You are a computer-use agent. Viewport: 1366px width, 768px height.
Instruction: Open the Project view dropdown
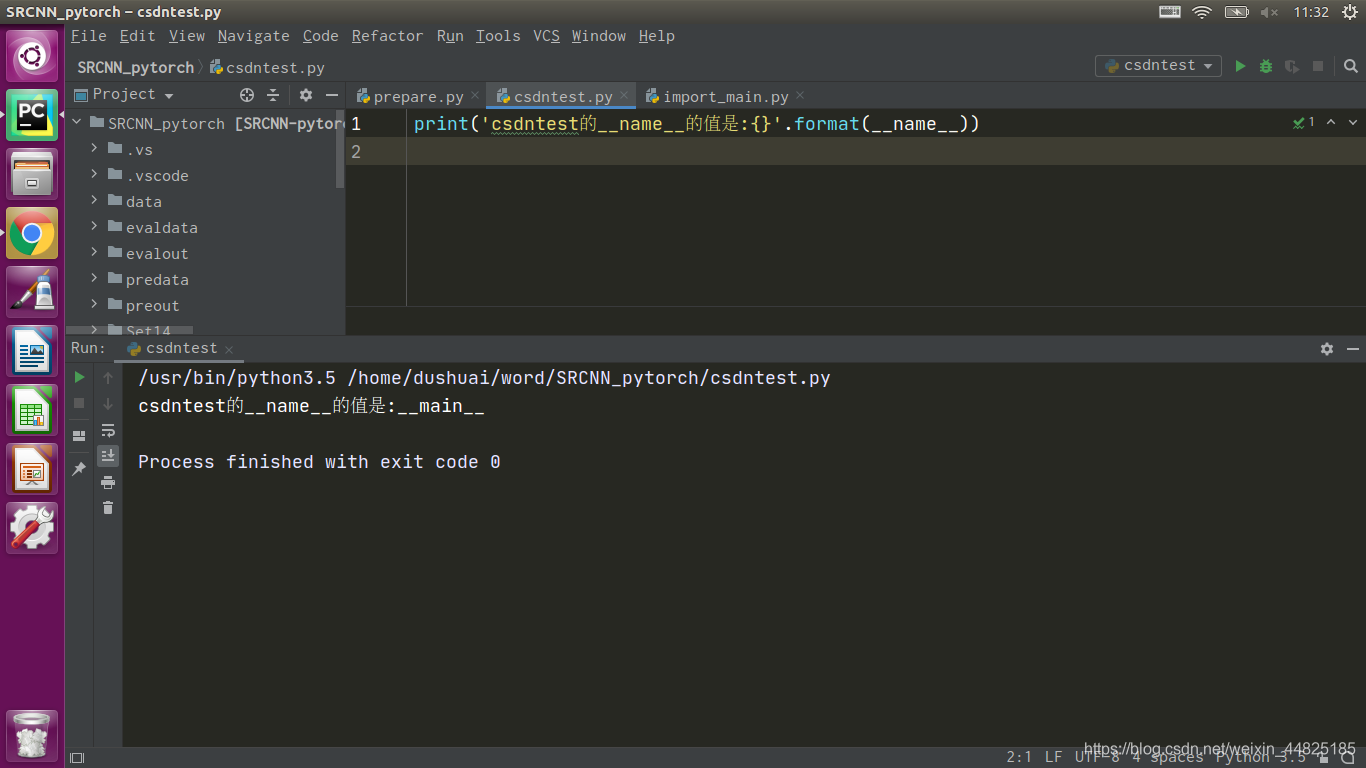coord(124,95)
